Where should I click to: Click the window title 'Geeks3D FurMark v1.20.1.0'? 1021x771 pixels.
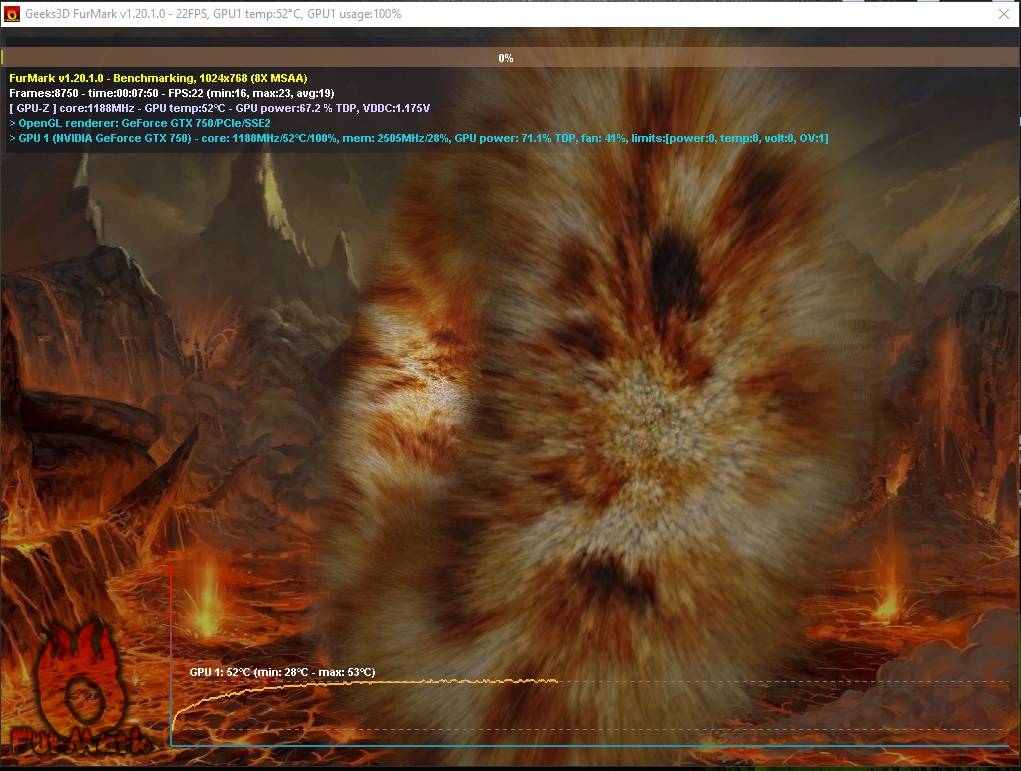point(213,14)
